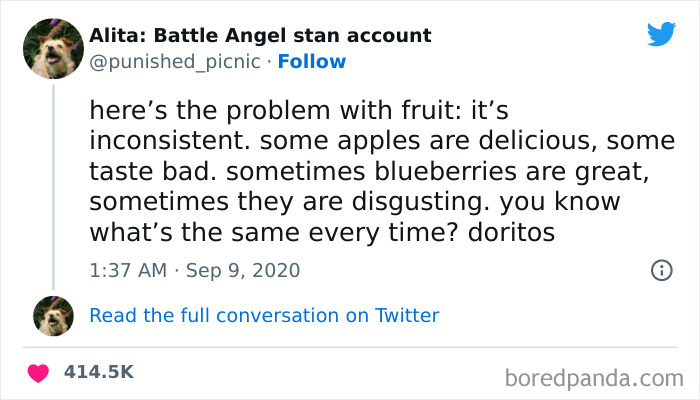700x400 pixels.
Task: Open the large dog profile avatar
Action: pos(52,49)
